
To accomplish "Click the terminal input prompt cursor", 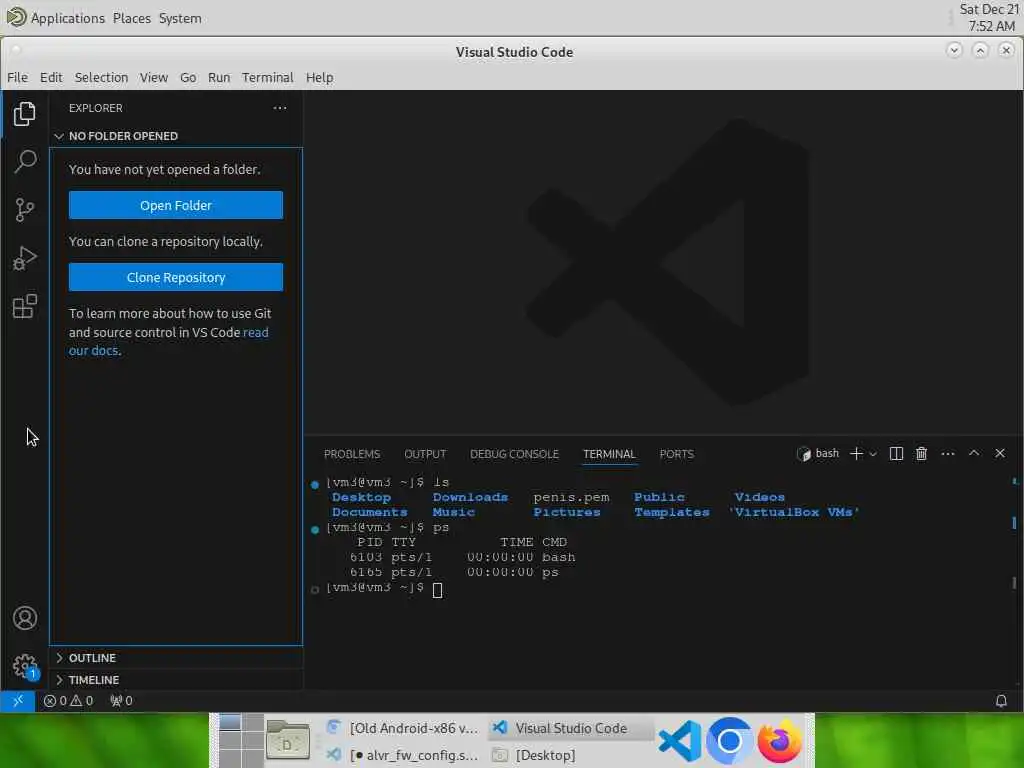I will [x=438, y=590].
